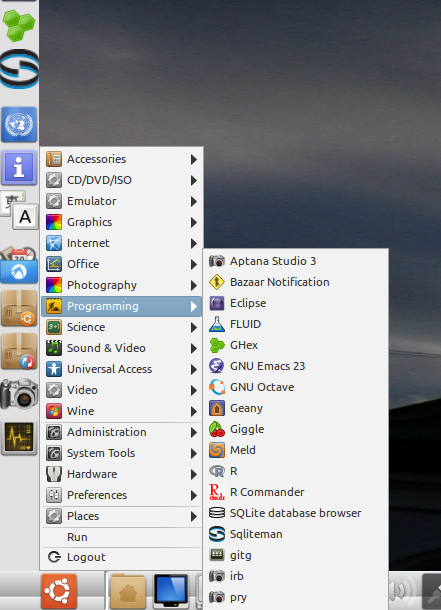This screenshot has height=610, width=441.
Task: Launch R Commander
Action: pos(296,492)
